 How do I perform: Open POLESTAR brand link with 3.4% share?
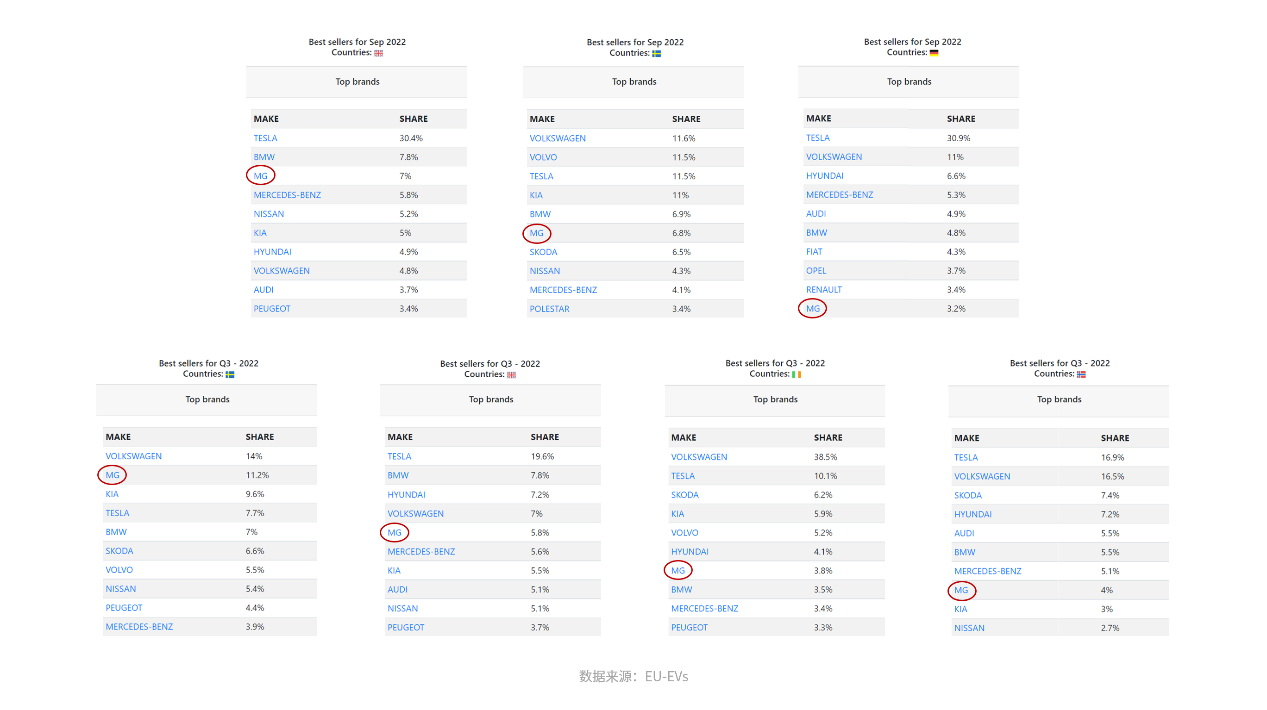pos(549,309)
